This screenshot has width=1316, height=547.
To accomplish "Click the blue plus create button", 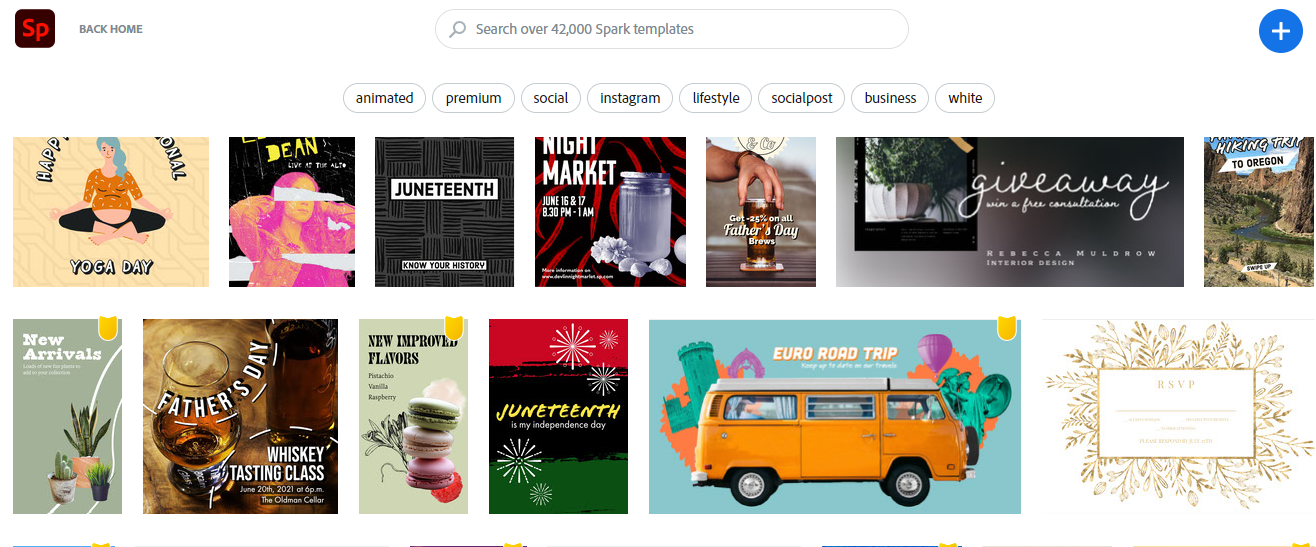I will click(1281, 30).
